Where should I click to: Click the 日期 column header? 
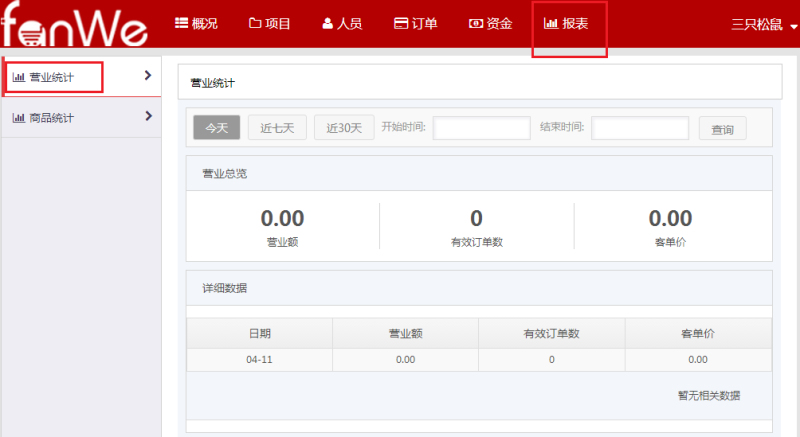(x=259, y=333)
